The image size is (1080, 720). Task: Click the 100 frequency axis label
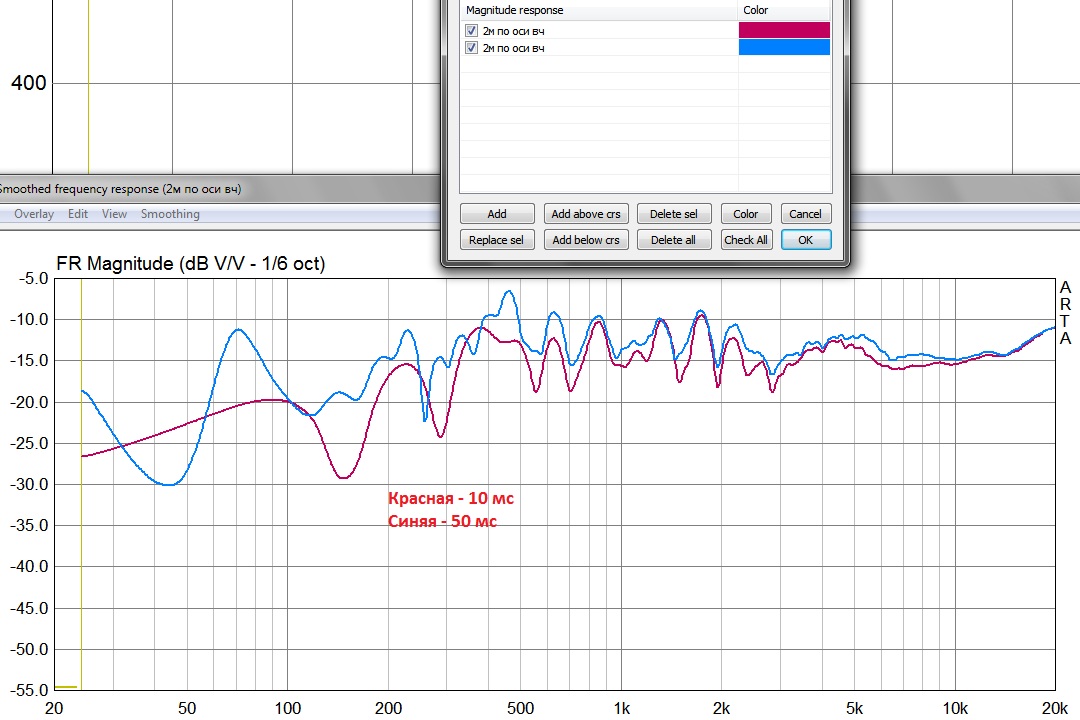tap(287, 708)
